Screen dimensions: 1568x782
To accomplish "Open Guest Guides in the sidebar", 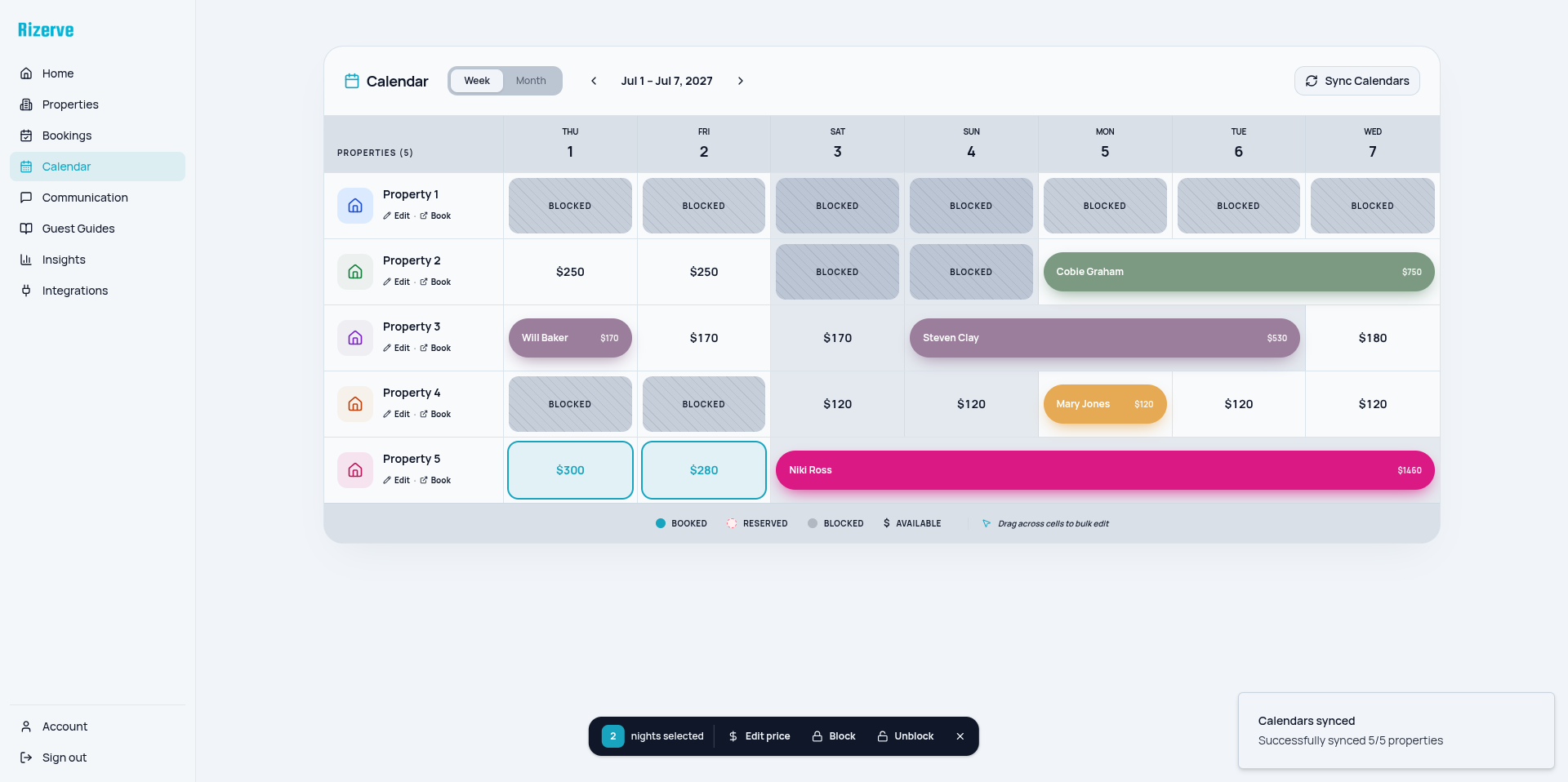I will click(97, 229).
